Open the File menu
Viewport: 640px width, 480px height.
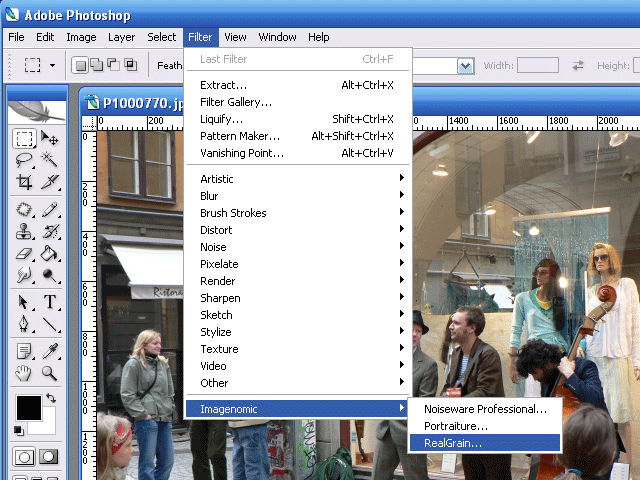16,37
